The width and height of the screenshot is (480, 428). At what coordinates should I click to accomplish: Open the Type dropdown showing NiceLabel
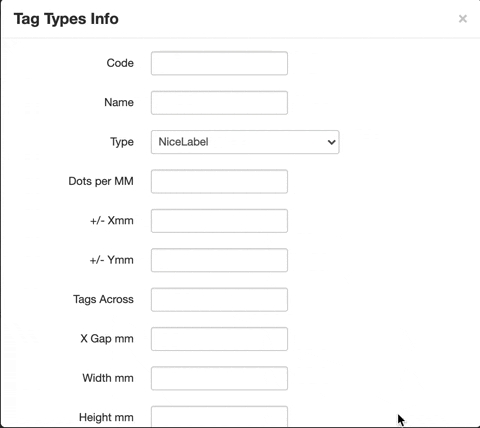pos(245,142)
